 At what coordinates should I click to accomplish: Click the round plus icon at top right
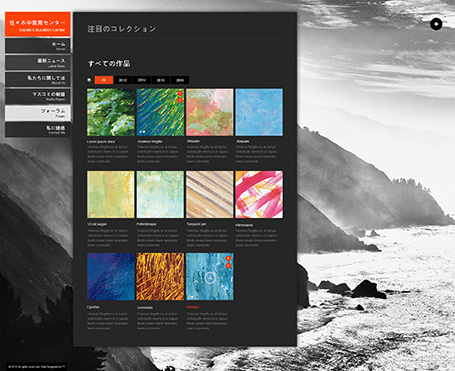[x=436, y=24]
